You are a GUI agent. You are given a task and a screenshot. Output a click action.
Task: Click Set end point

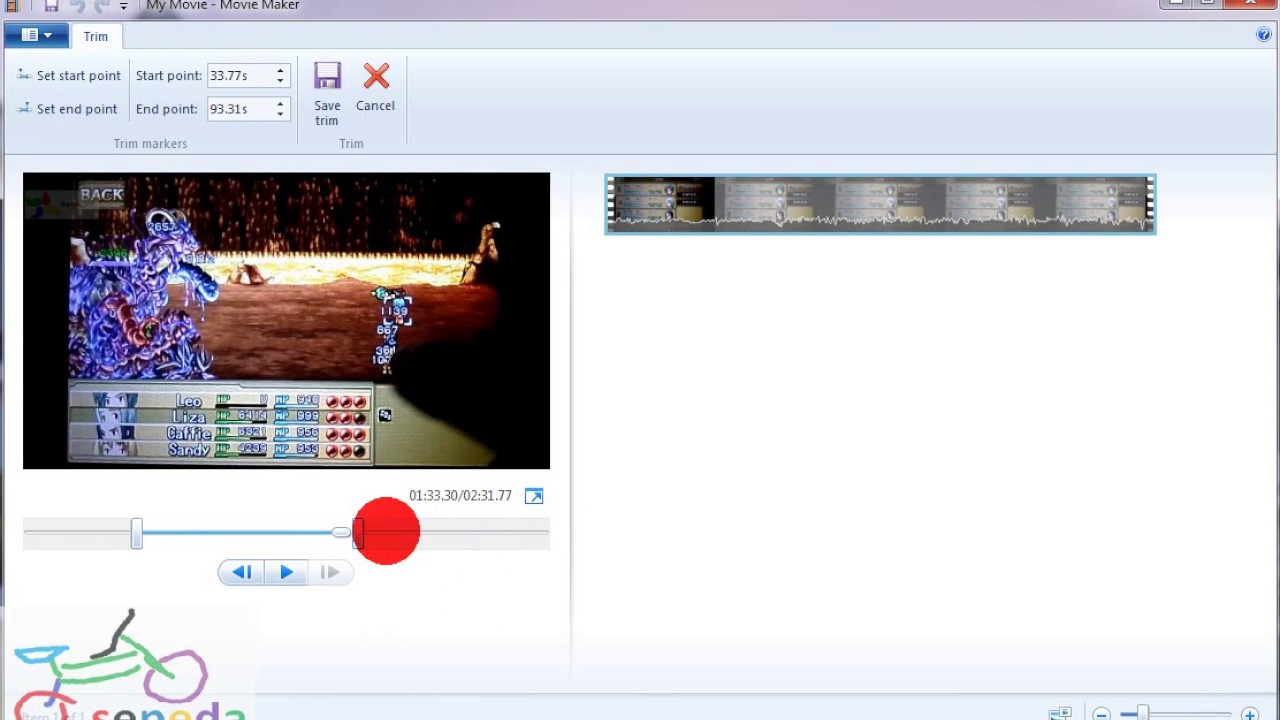coord(67,109)
